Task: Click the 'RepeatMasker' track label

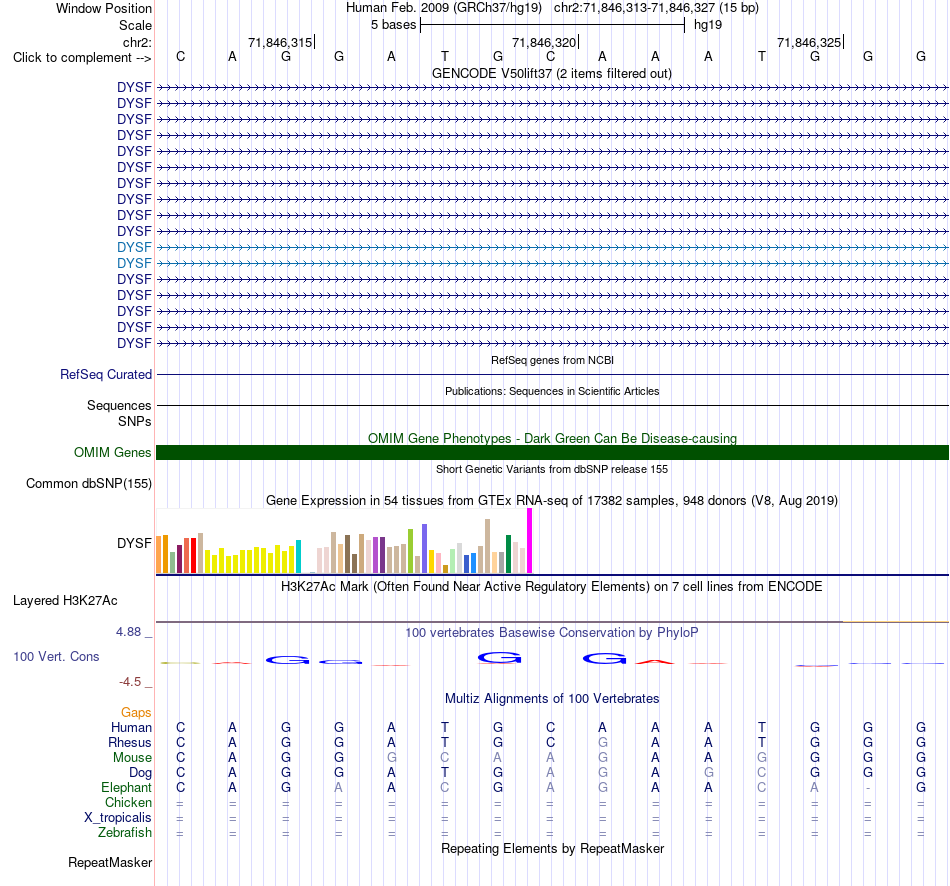Action: pyautogui.click(x=110, y=862)
